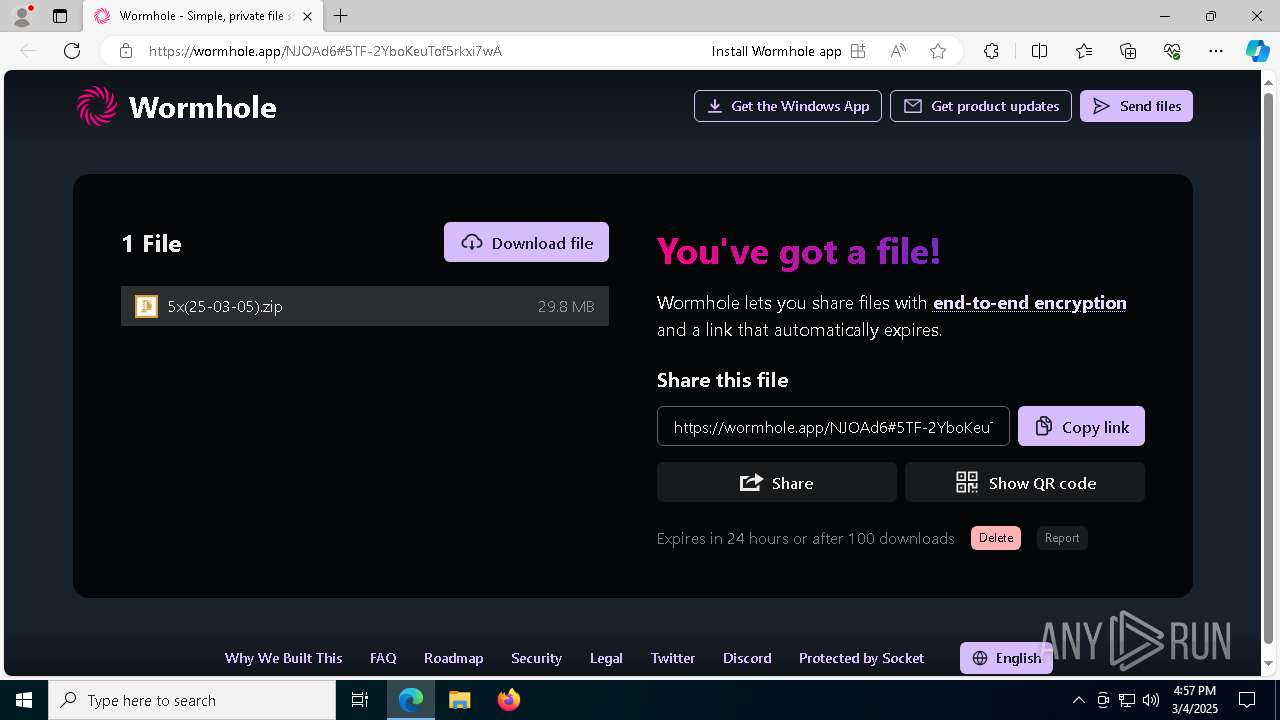1280x720 pixels.
Task: Show hidden system tray icons
Action: (1078, 700)
